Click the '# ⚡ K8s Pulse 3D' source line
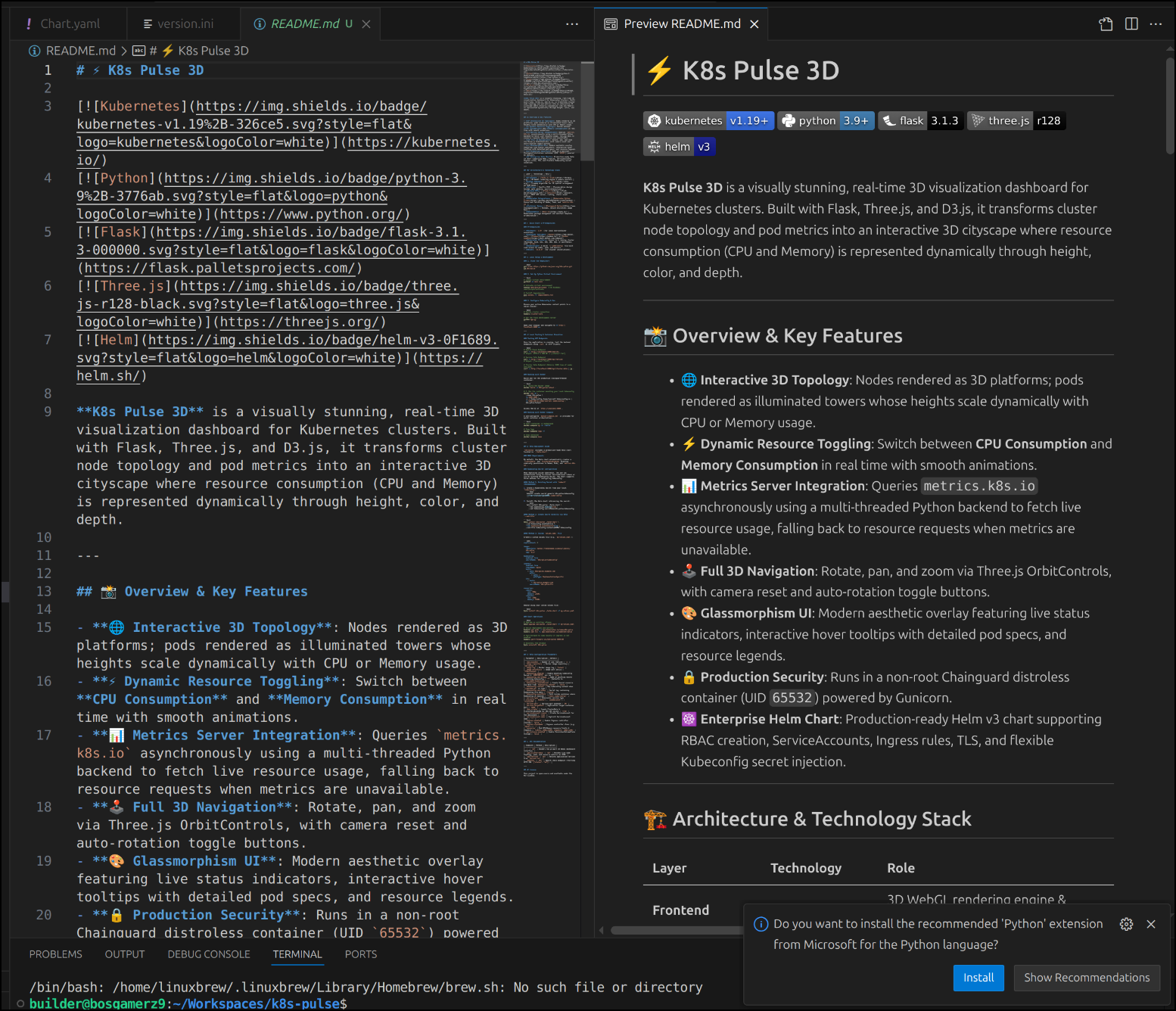The image size is (1176, 1011). pyautogui.click(x=140, y=70)
